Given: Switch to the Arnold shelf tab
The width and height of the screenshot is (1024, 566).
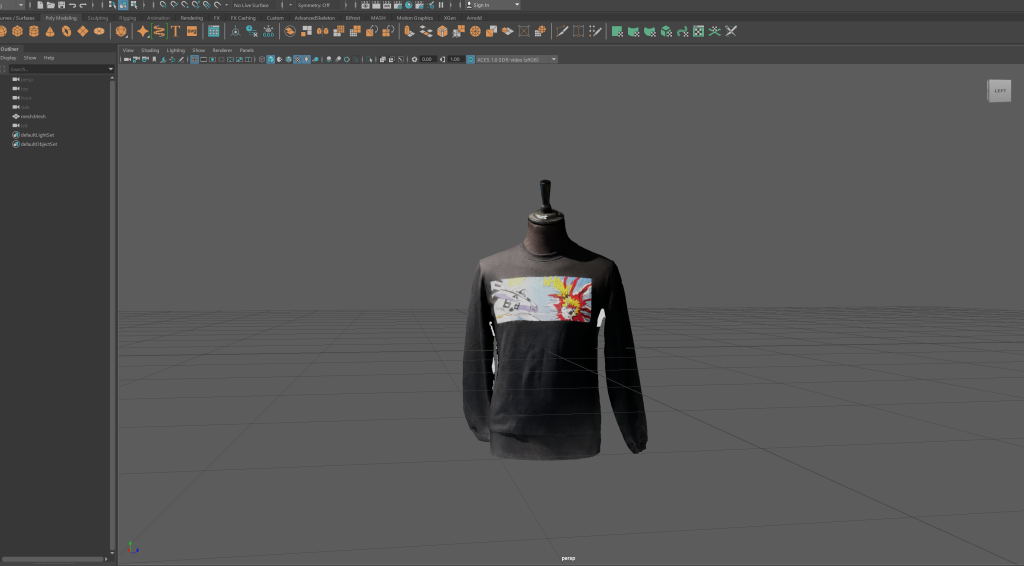Looking at the screenshot, I should [x=474, y=18].
